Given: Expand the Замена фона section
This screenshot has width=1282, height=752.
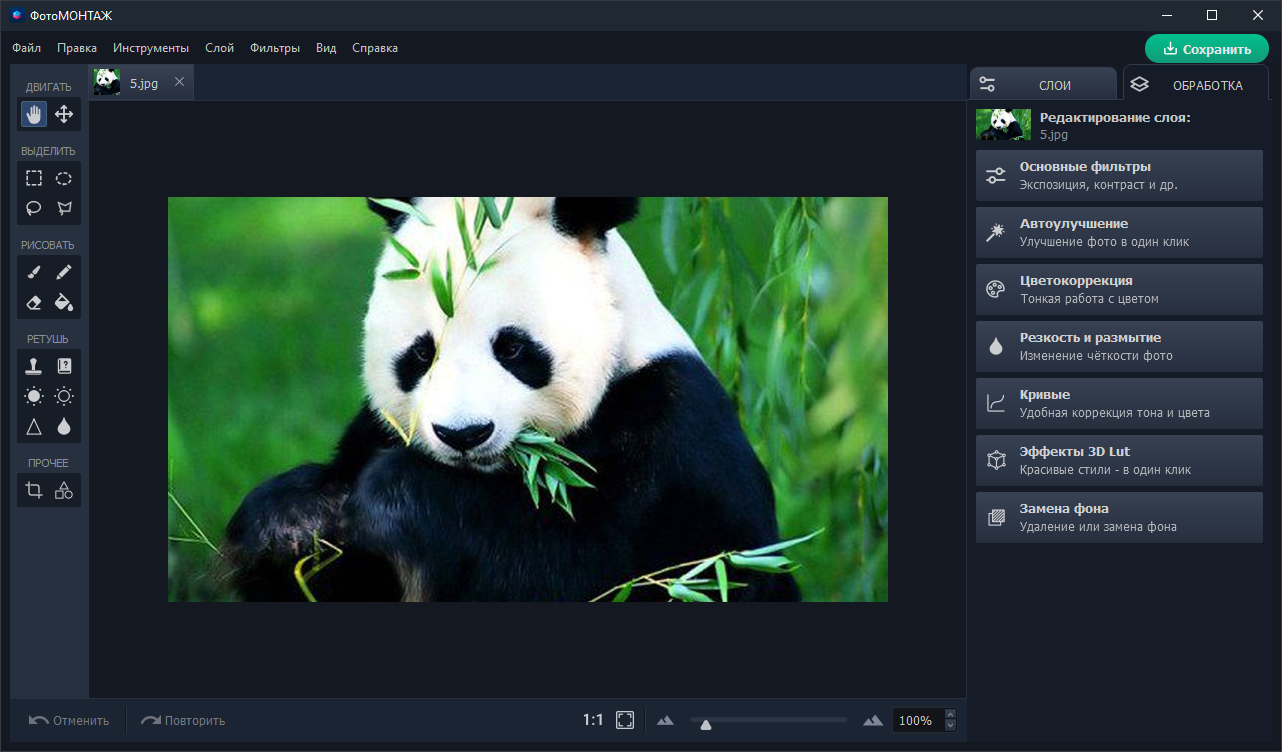Looking at the screenshot, I should click(1119, 517).
